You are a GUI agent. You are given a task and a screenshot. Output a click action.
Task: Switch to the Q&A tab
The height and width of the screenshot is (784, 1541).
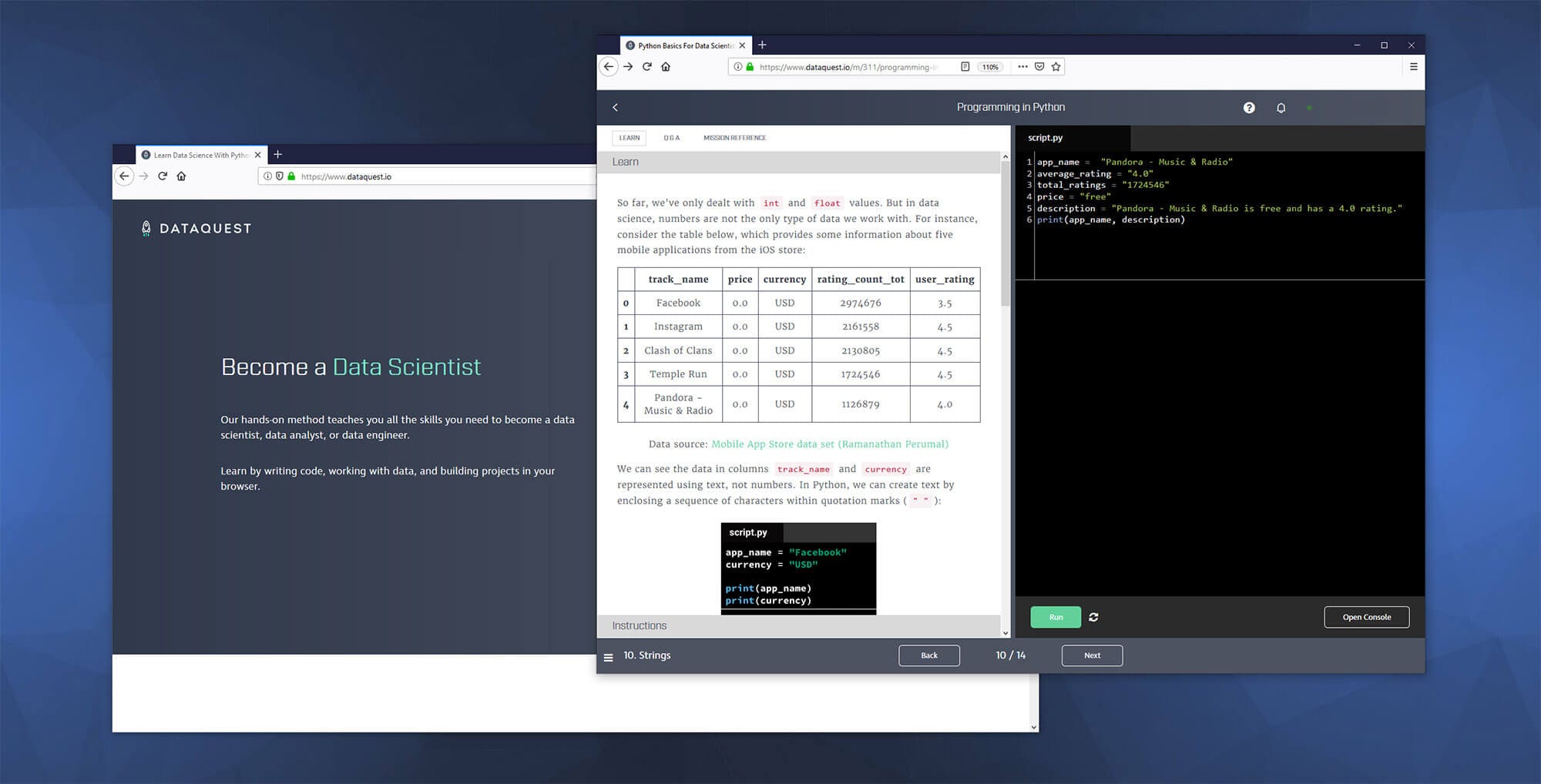click(671, 138)
